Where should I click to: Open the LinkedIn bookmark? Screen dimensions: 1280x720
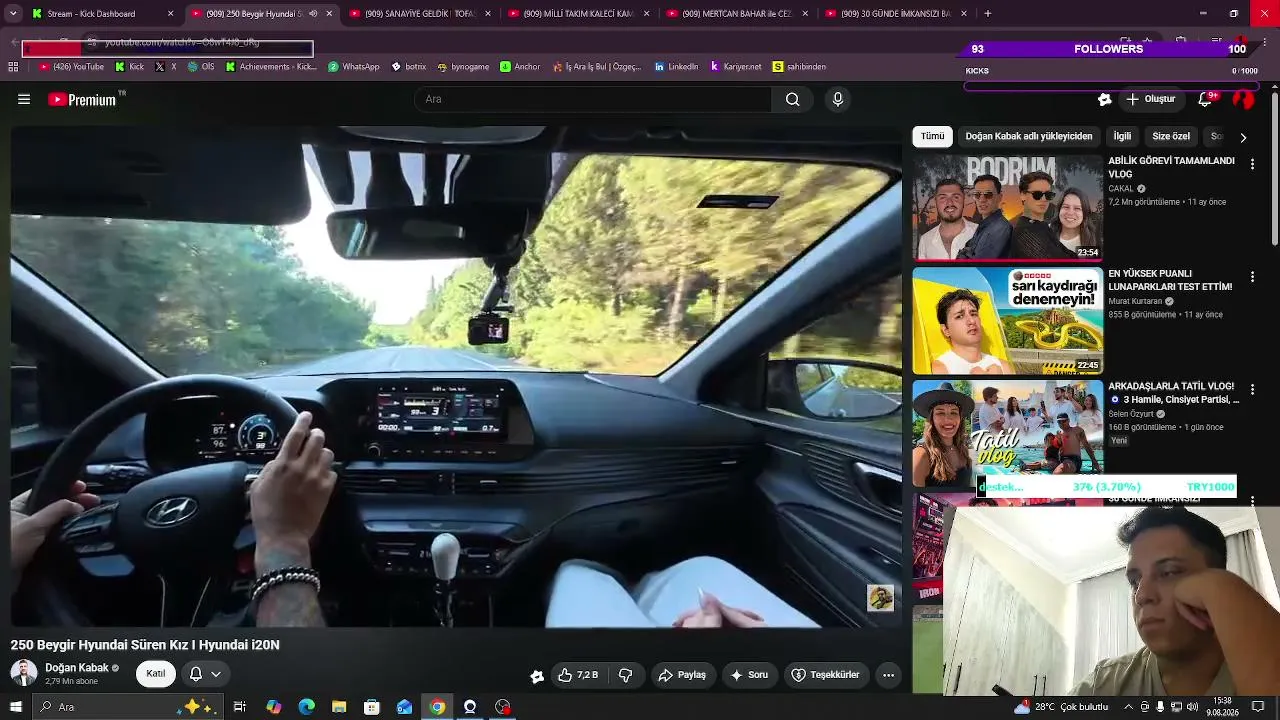click(676, 67)
